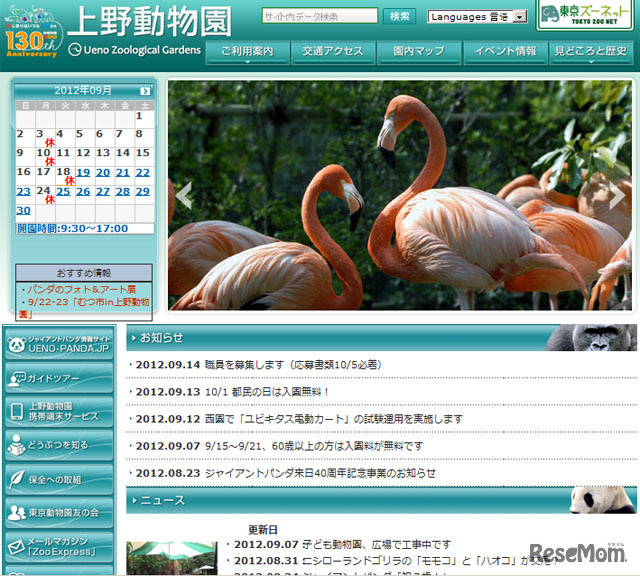Click the calendar next-month arrow

[145, 91]
